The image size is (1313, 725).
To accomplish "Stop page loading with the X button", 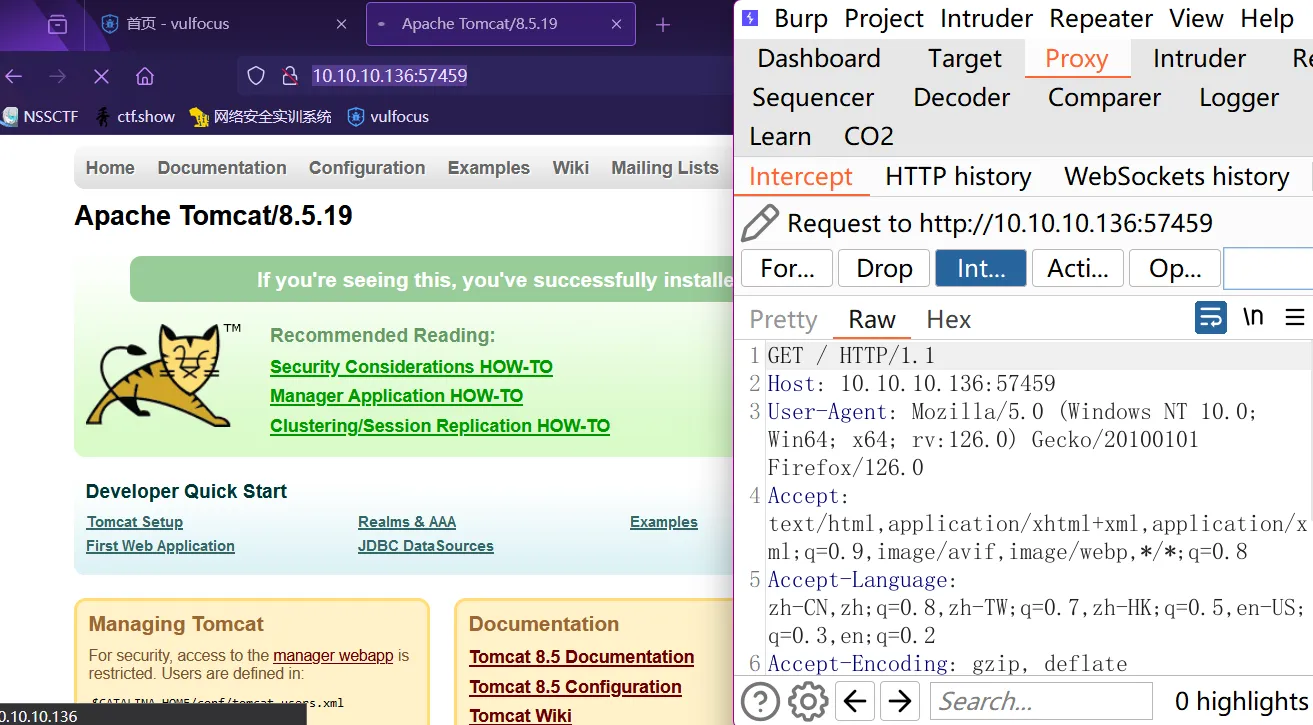I will point(101,76).
